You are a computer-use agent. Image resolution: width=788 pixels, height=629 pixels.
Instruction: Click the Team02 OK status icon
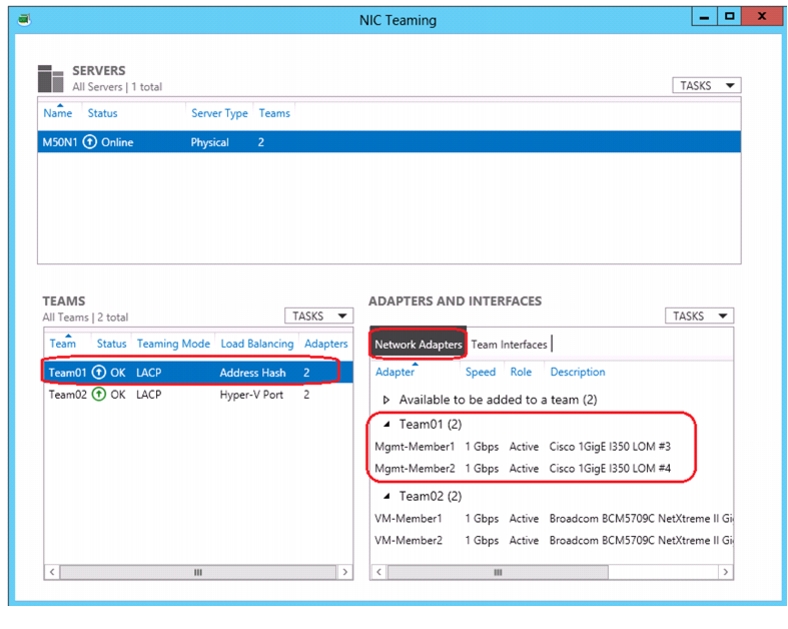tap(99, 394)
